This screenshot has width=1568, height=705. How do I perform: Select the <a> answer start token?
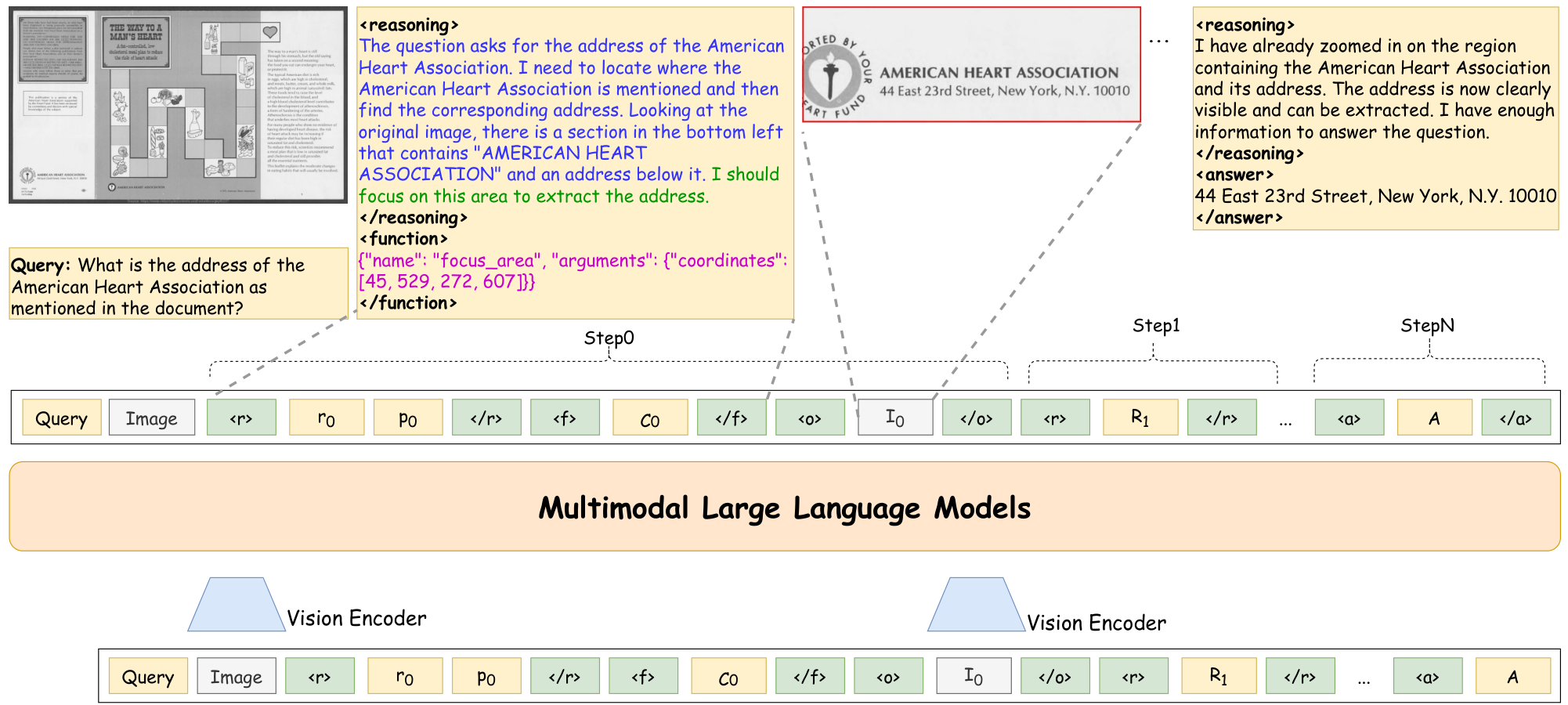pos(1349,418)
